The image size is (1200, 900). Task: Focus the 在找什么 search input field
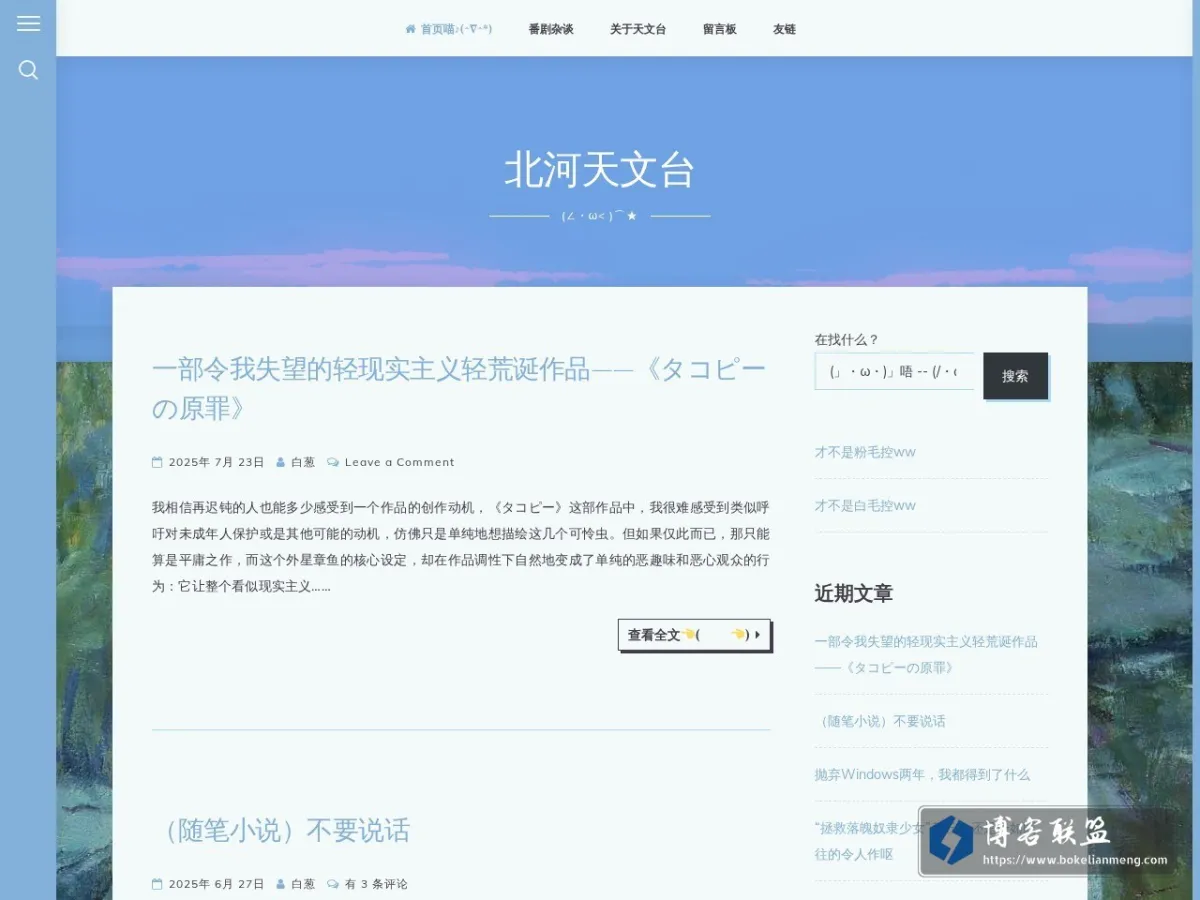click(894, 371)
